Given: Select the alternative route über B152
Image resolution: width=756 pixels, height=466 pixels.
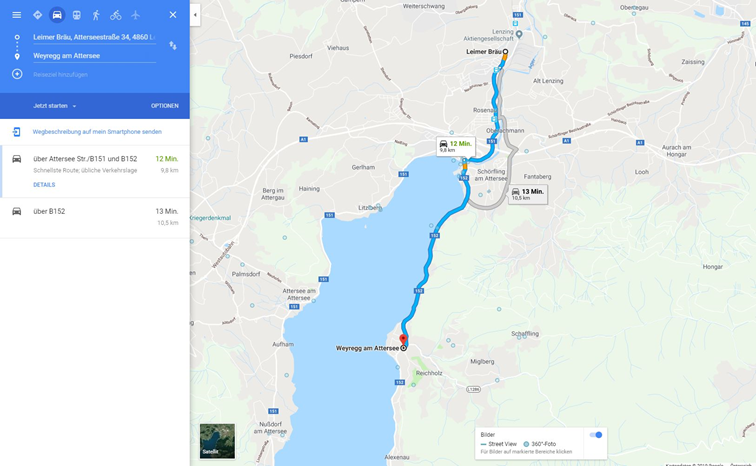Looking at the screenshot, I should pos(94,217).
